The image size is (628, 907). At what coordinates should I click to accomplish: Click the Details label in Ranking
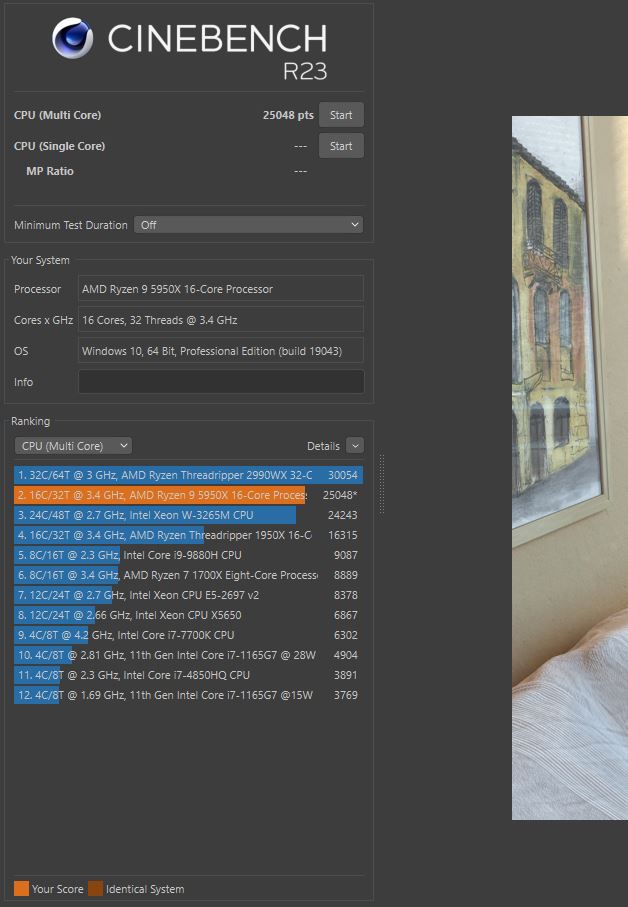pyautogui.click(x=323, y=446)
